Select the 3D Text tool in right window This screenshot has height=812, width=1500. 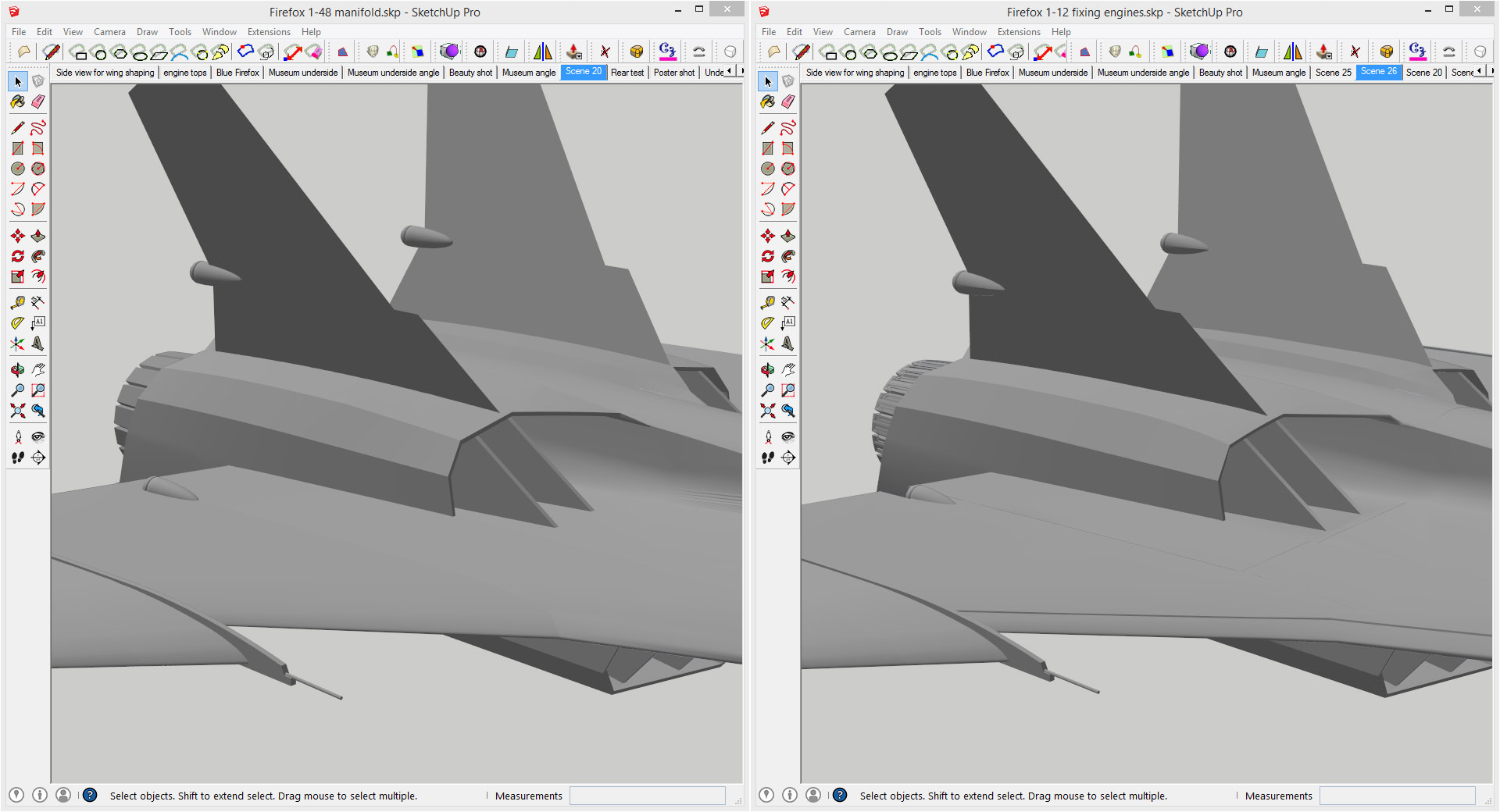click(x=788, y=344)
